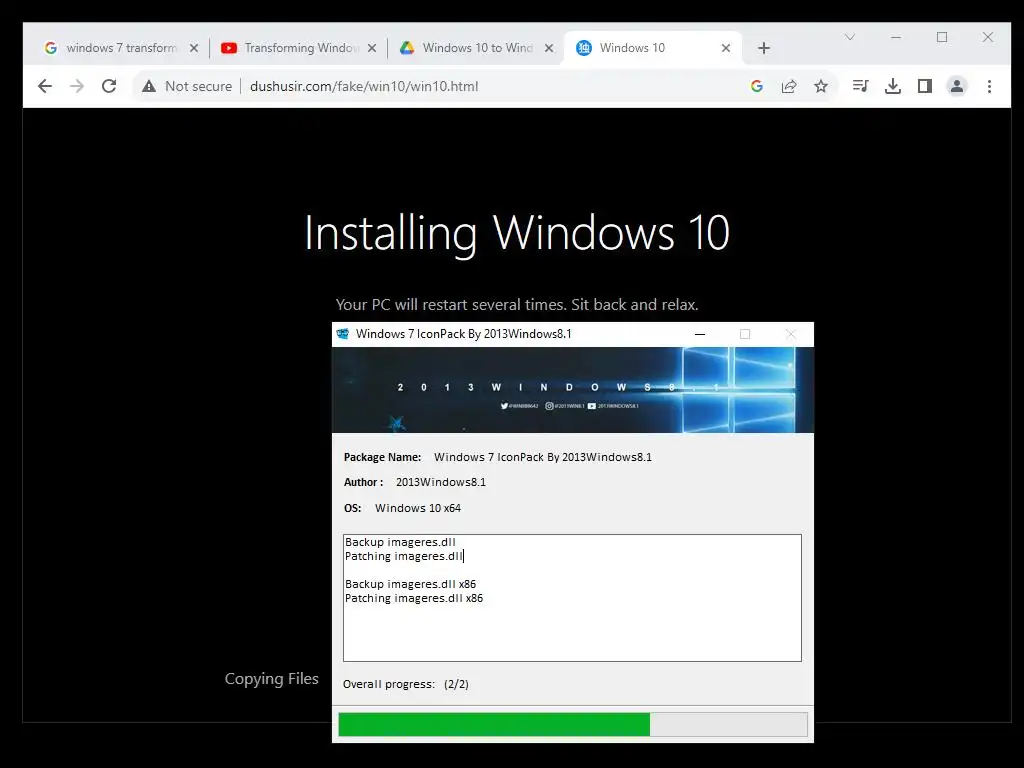Click the 2013Windows8.1 banner image
The height and width of the screenshot is (768, 1024).
point(573,390)
